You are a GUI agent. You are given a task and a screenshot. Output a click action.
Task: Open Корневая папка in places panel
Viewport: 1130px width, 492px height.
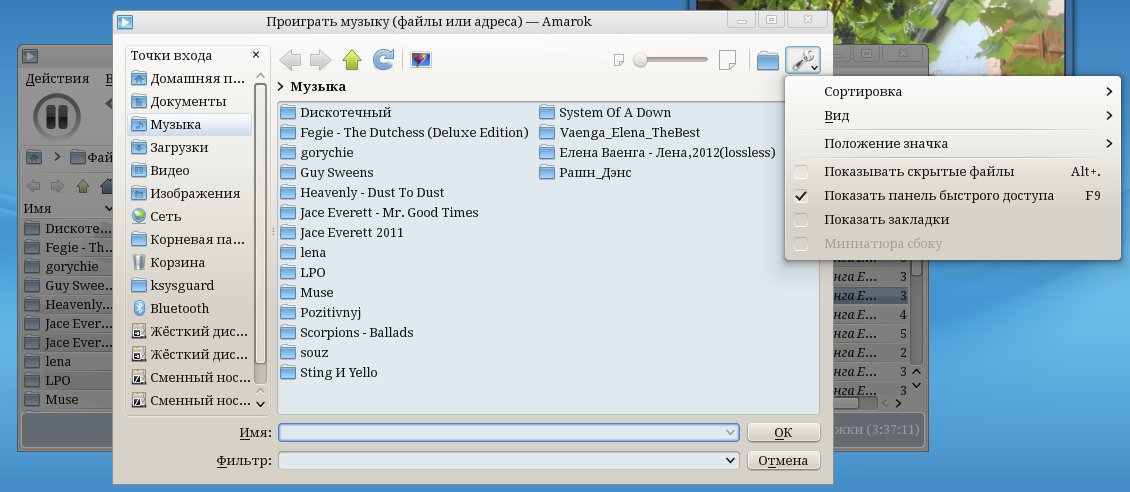pyautogui.click(x=190, y=239)
